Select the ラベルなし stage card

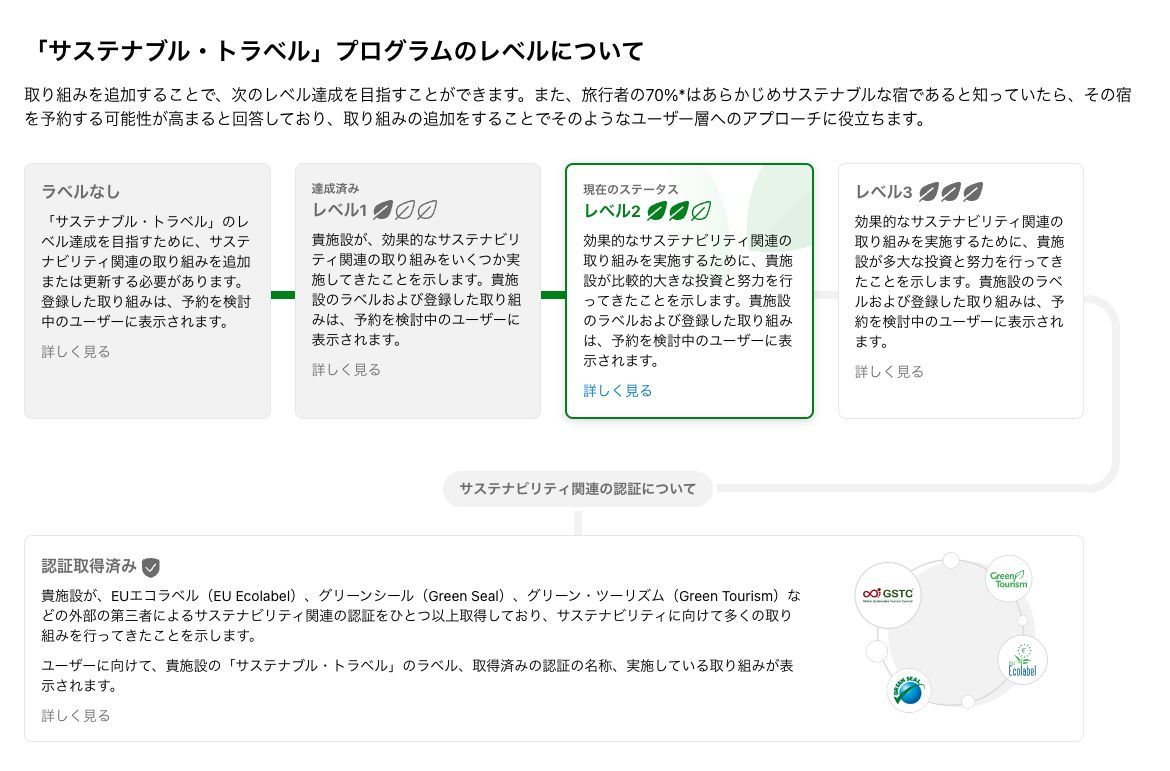coord(147,290)
